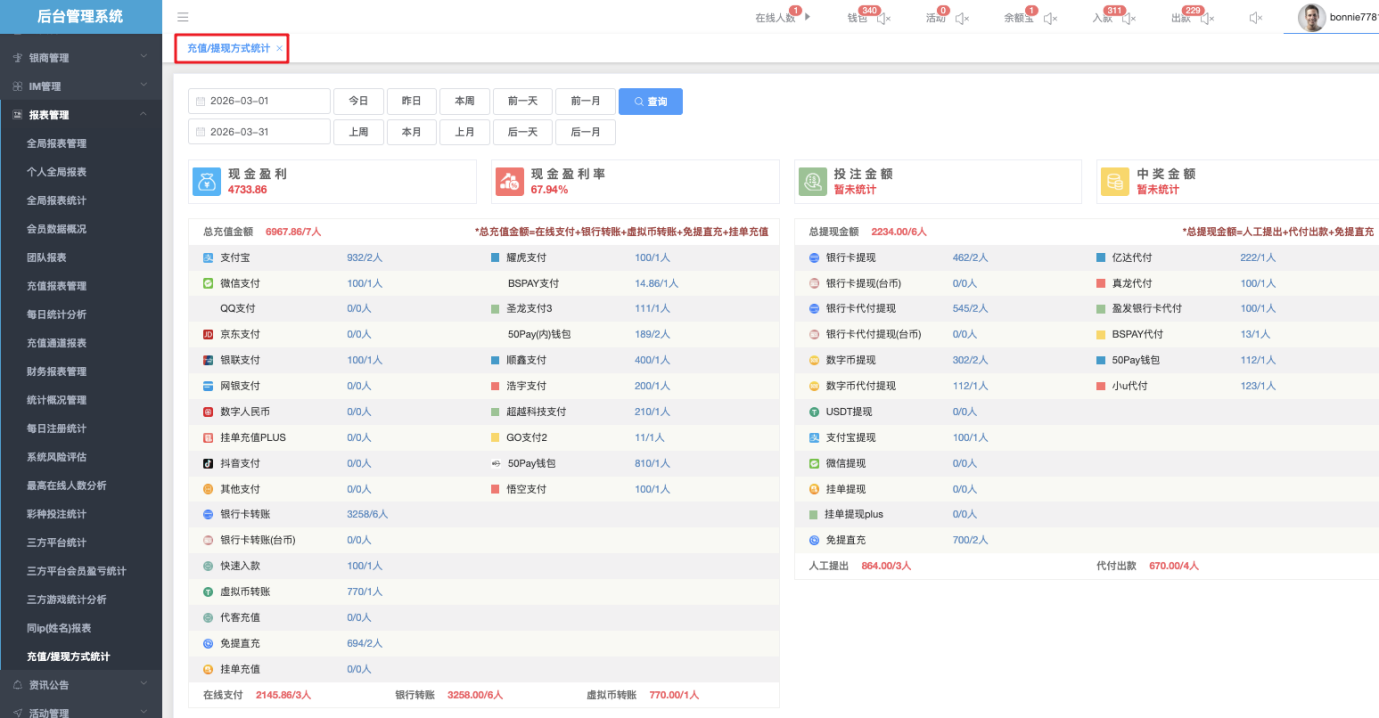The width and height of the screenshot is (1379, 718).
Task: Toggle the mute speaker next to 钱包
Action: click(884, 18)
